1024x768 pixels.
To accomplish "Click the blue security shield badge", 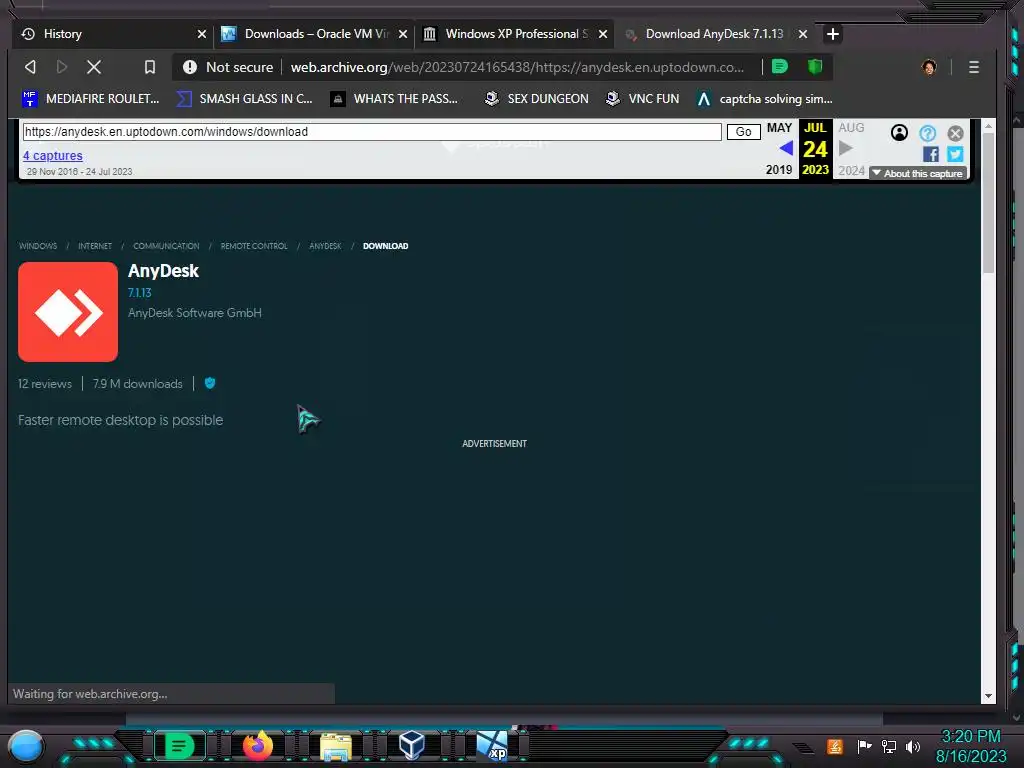I will (x=210, y=383).
